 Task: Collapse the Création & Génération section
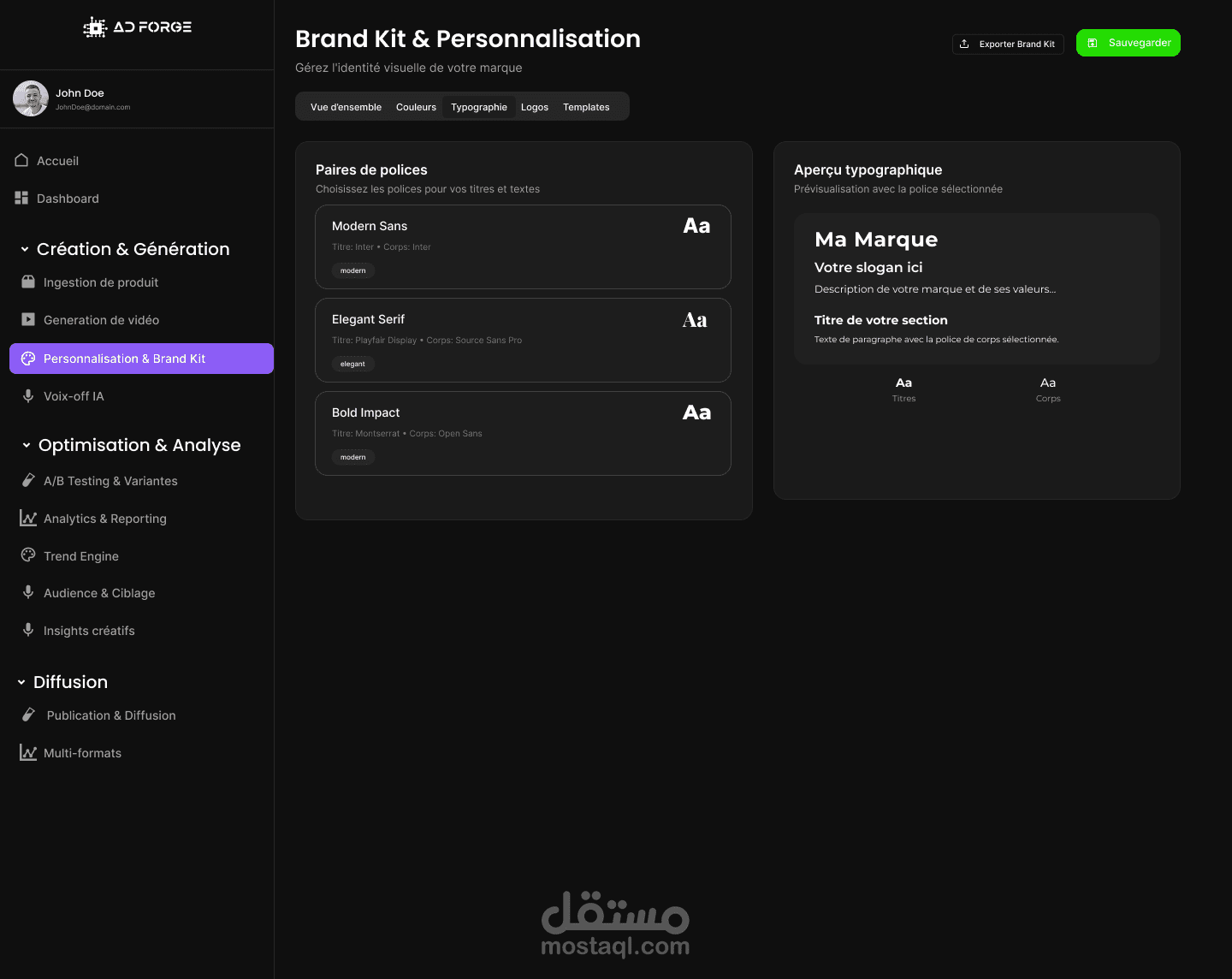tap(25, 249)
